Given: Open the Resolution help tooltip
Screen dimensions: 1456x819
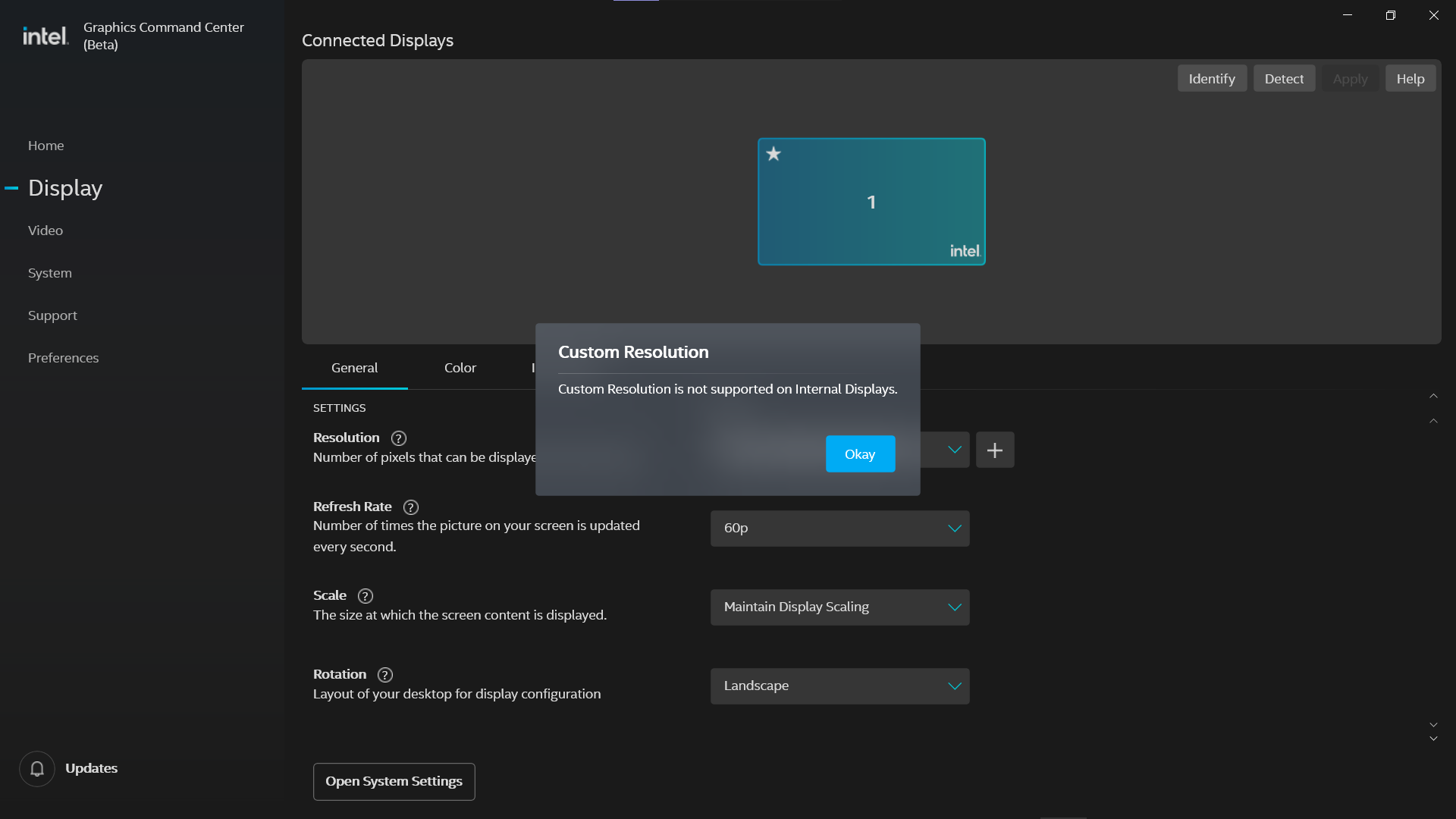Looking at the screenshot, I should click(x=398, y=438).
